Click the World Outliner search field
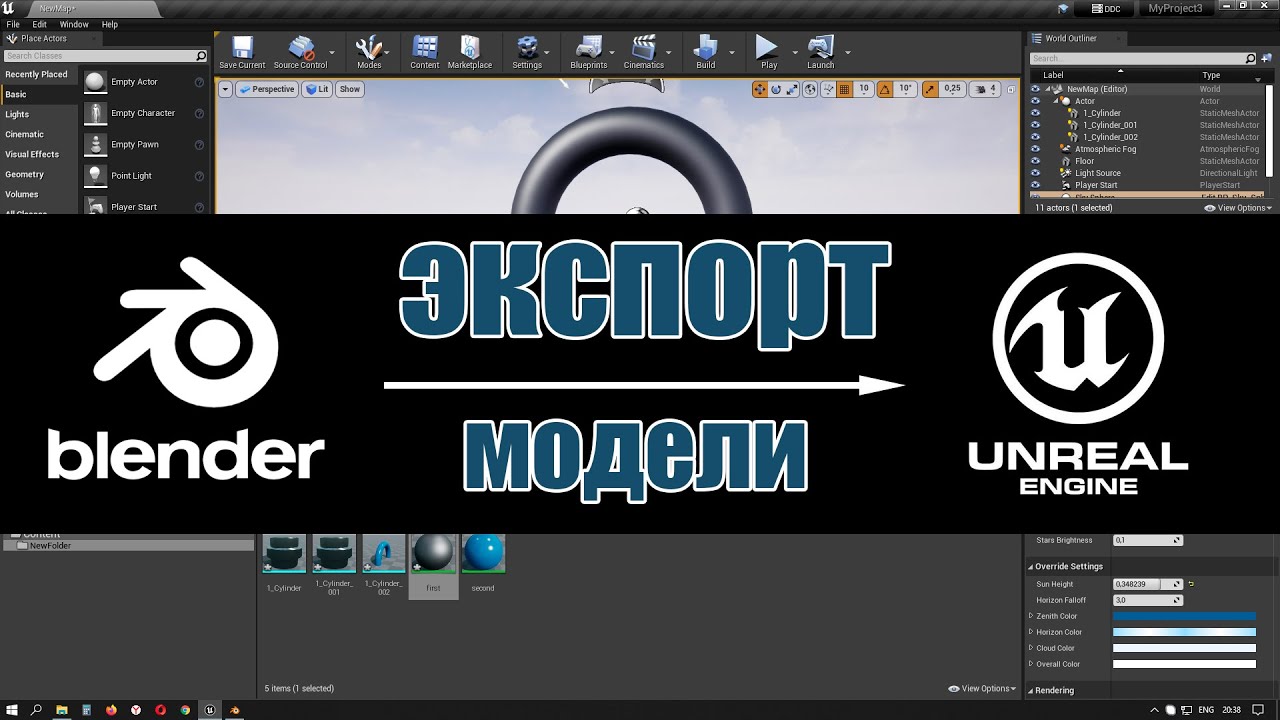Screen dimensions: 1280x720 (x=1142, y=58)
